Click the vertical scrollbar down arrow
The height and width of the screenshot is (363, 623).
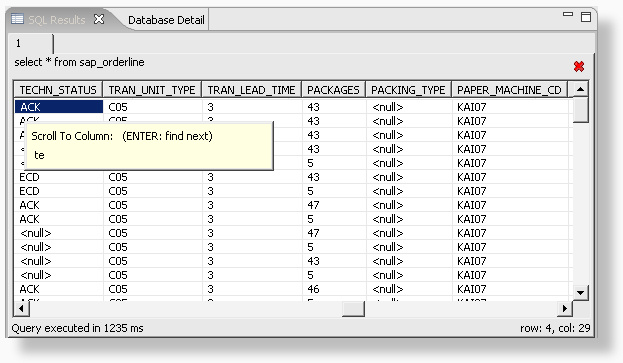pyautogui.click(x=580, y=293)
